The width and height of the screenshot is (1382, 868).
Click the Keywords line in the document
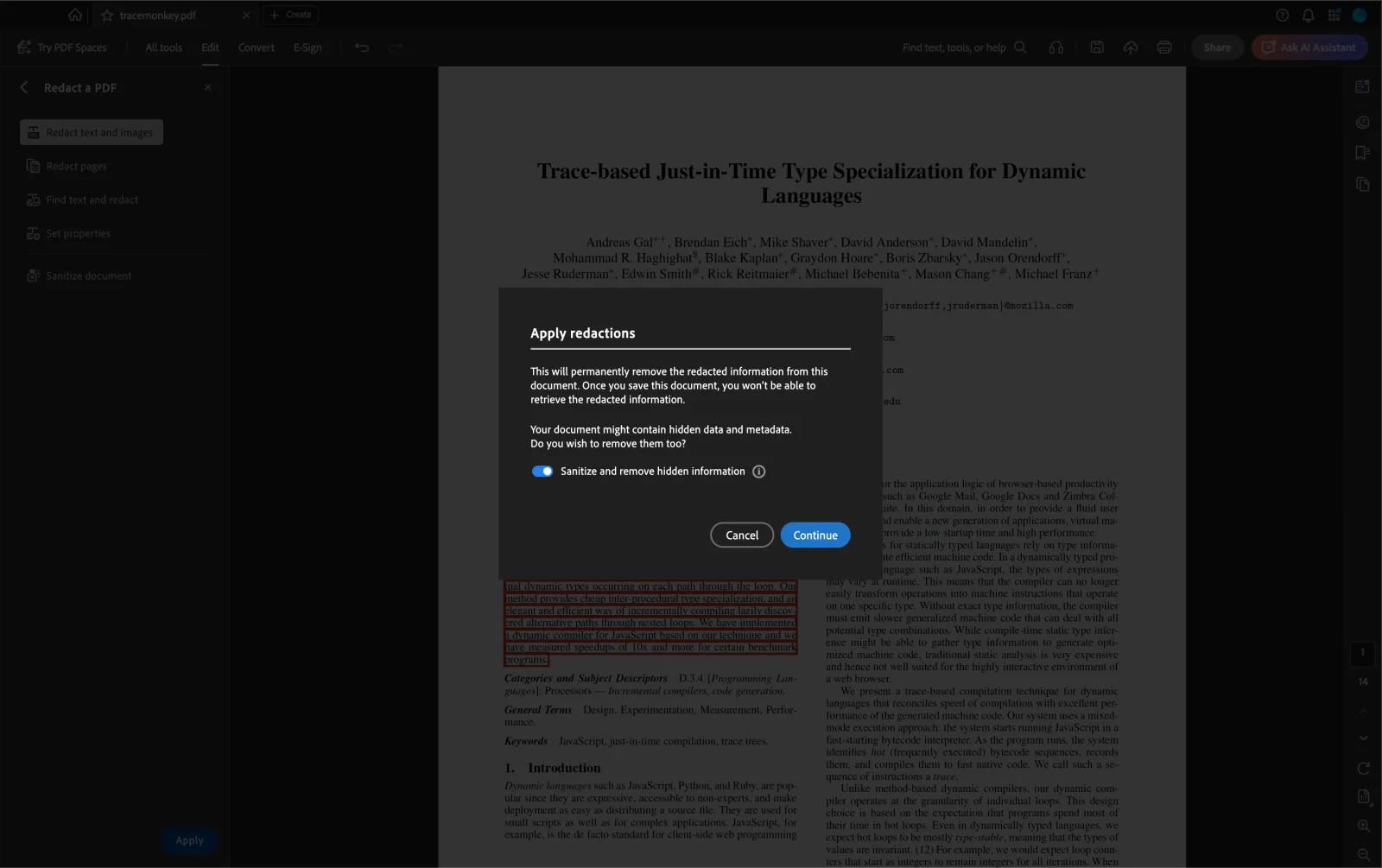[x=637, y=741]
